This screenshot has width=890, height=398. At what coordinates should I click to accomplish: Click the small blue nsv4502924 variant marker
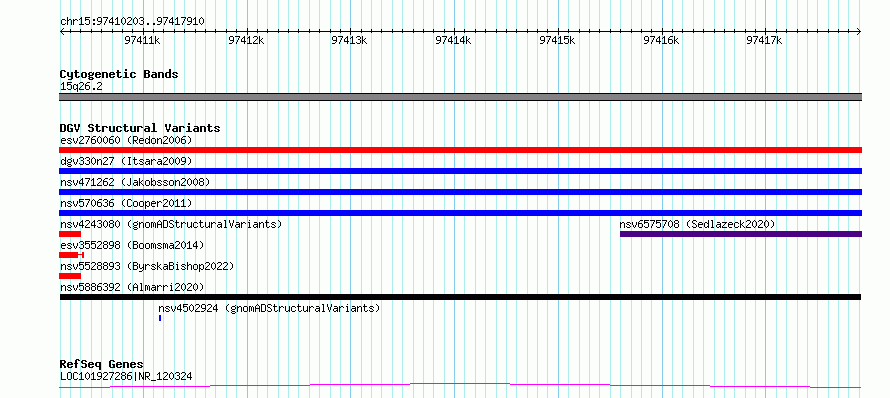[x=160, y=318]
